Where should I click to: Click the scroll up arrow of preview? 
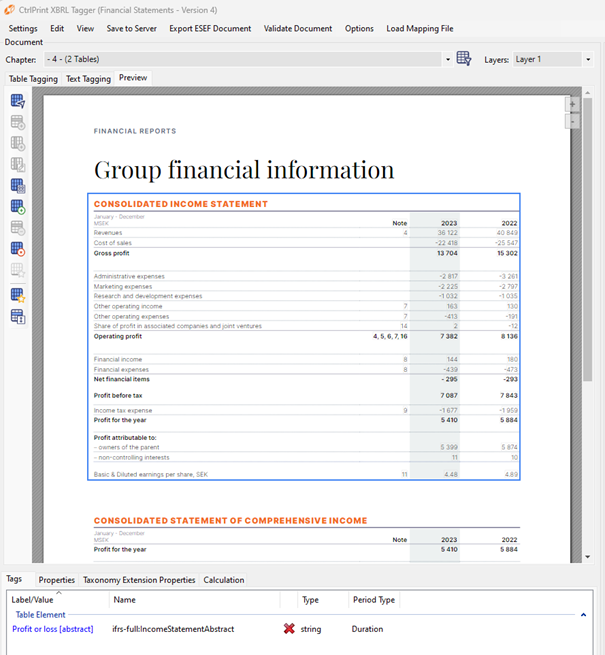pos(587,92)
